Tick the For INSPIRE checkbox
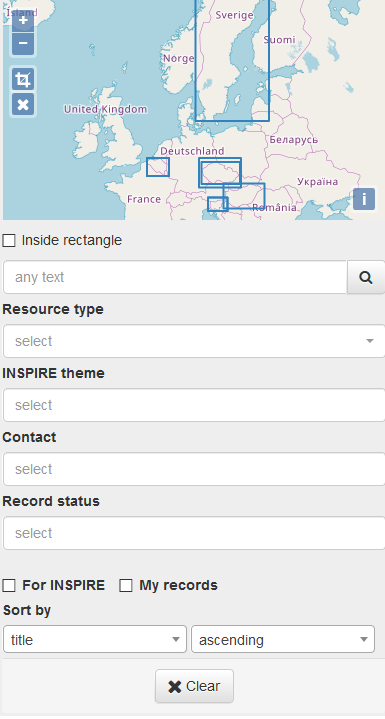This screenshot has width=385, height=719. coord(9,586)
